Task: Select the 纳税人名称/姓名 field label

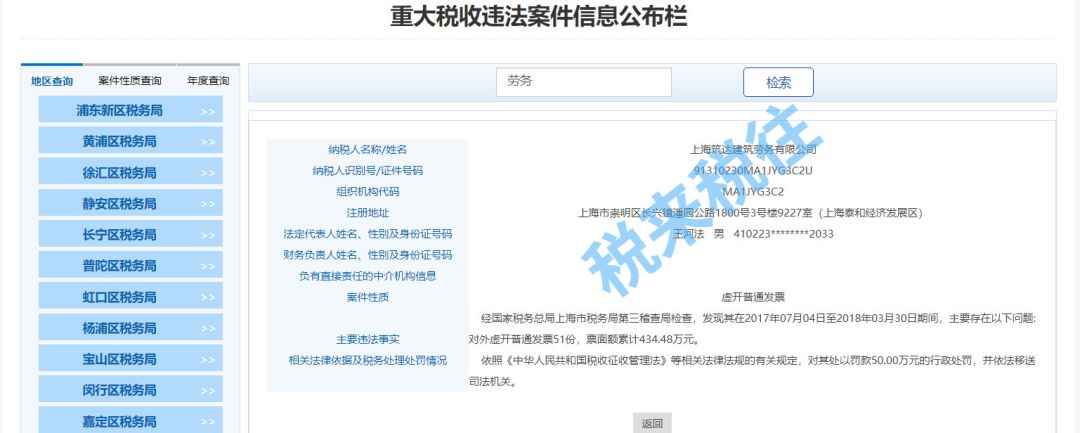Action: pos(367,149)
